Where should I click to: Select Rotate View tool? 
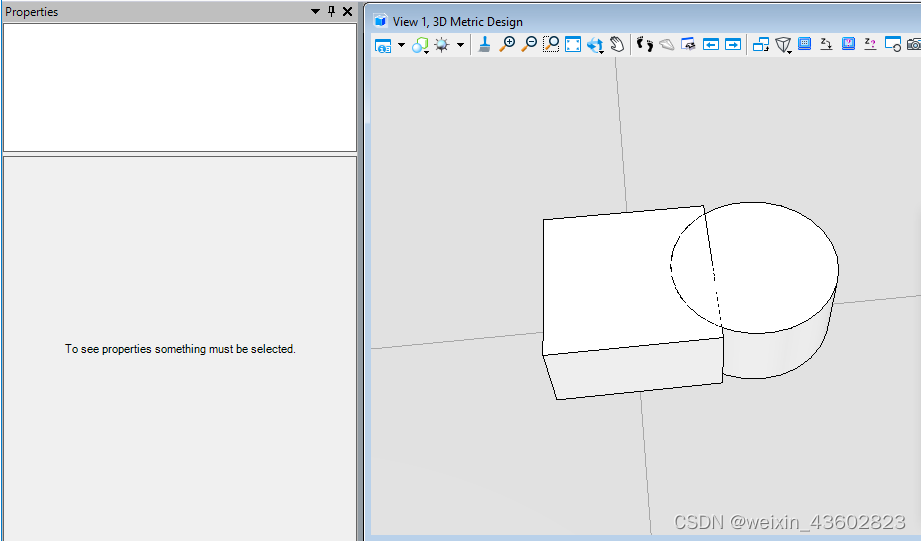(x=595, y=45)
